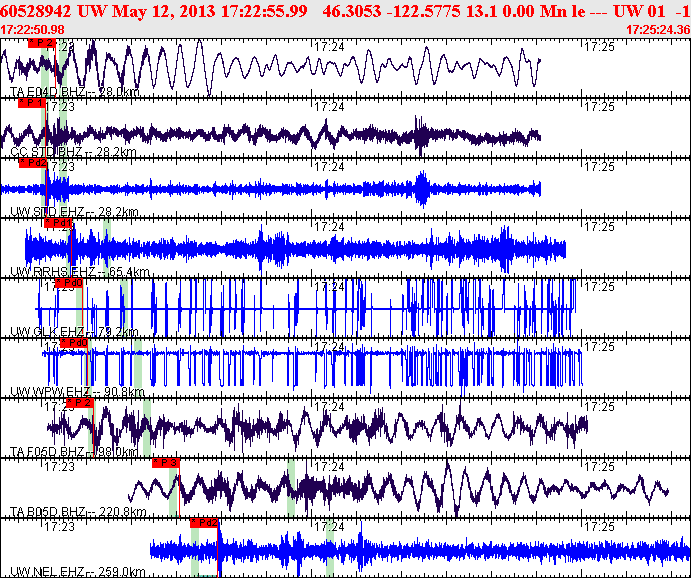Click the P 2 pick flag on TA E04D trace
Image resolution: width=691 pixels, height=578 pixels.
(x=42, y=43)
